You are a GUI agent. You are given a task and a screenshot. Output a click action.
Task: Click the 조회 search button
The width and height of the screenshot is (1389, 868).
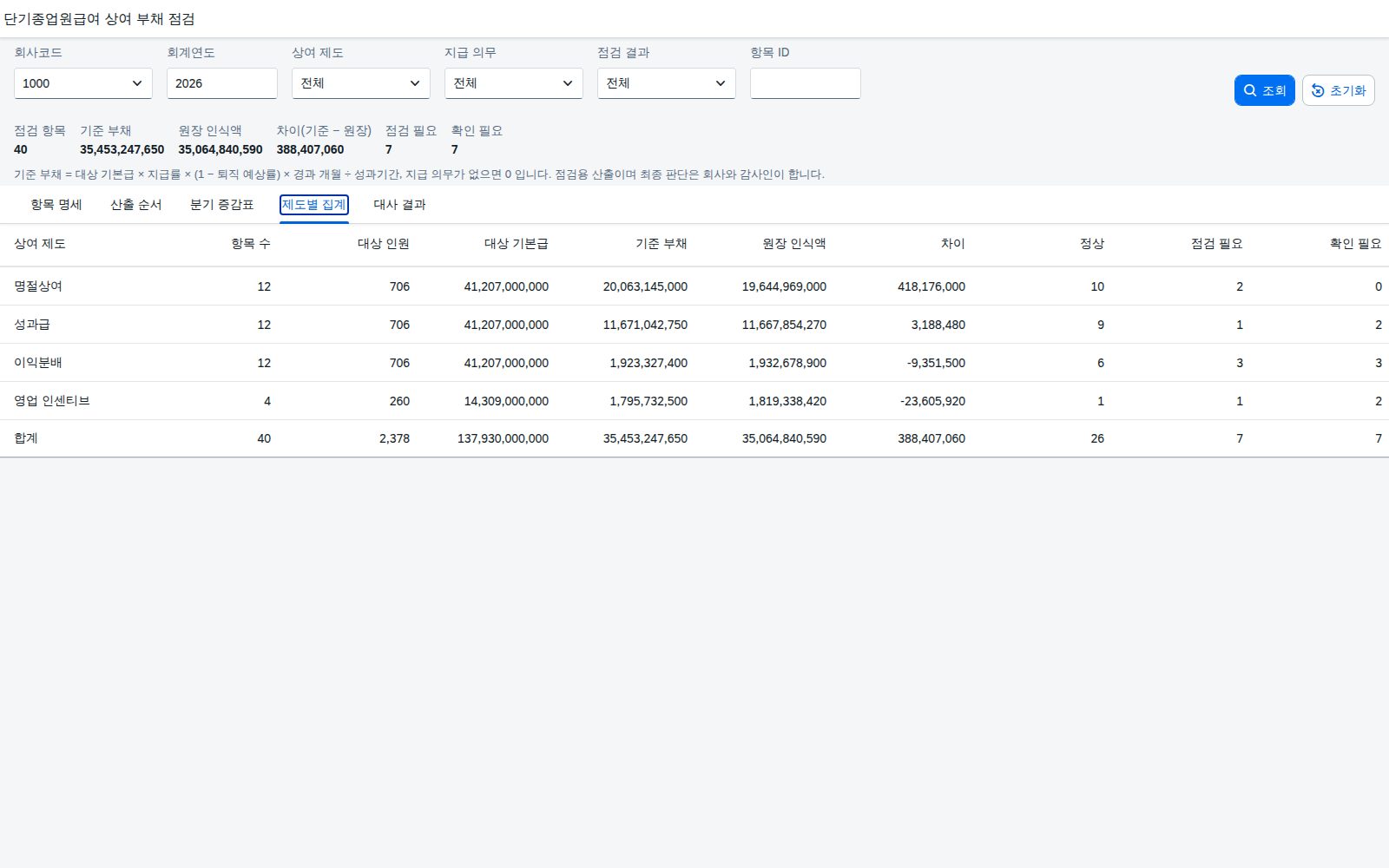(1264, 90)
